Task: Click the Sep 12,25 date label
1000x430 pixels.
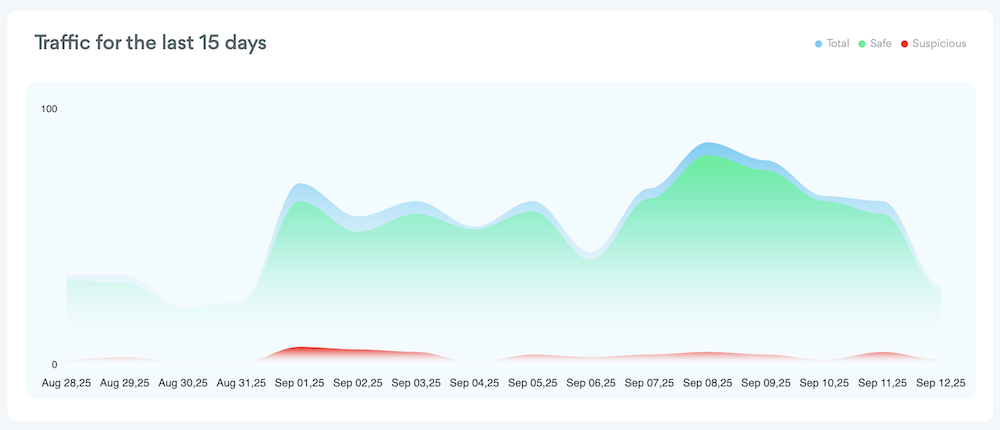Action: point(940,383)
